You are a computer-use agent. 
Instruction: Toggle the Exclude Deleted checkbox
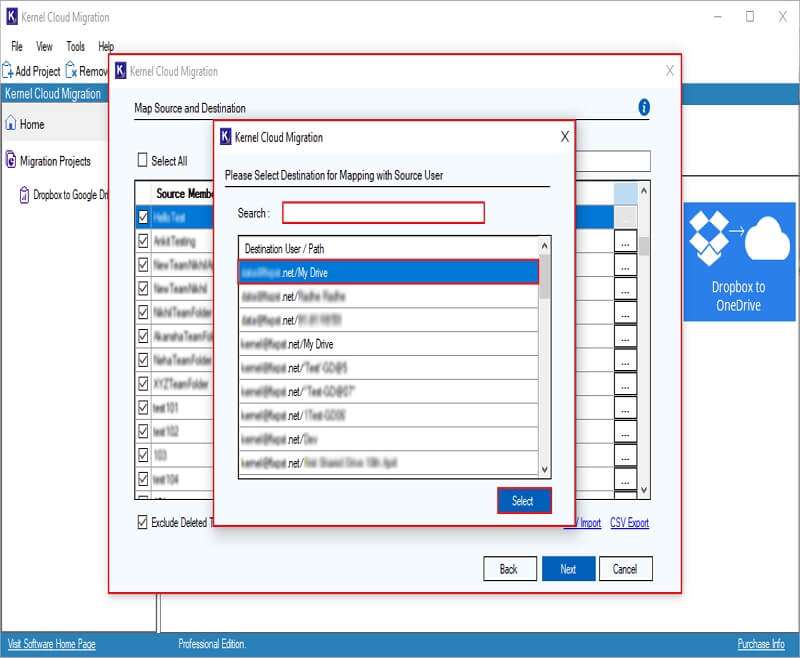(x=142, y=522)
